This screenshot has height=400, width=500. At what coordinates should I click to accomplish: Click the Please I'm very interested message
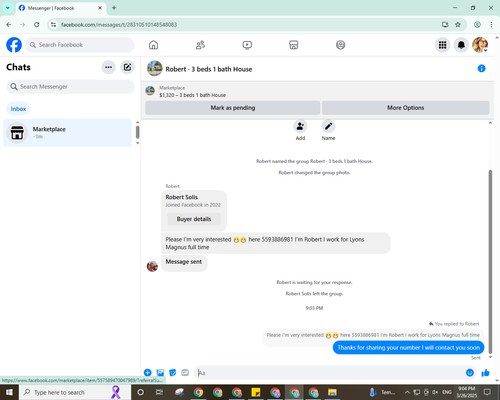click(x=275, y=243)
